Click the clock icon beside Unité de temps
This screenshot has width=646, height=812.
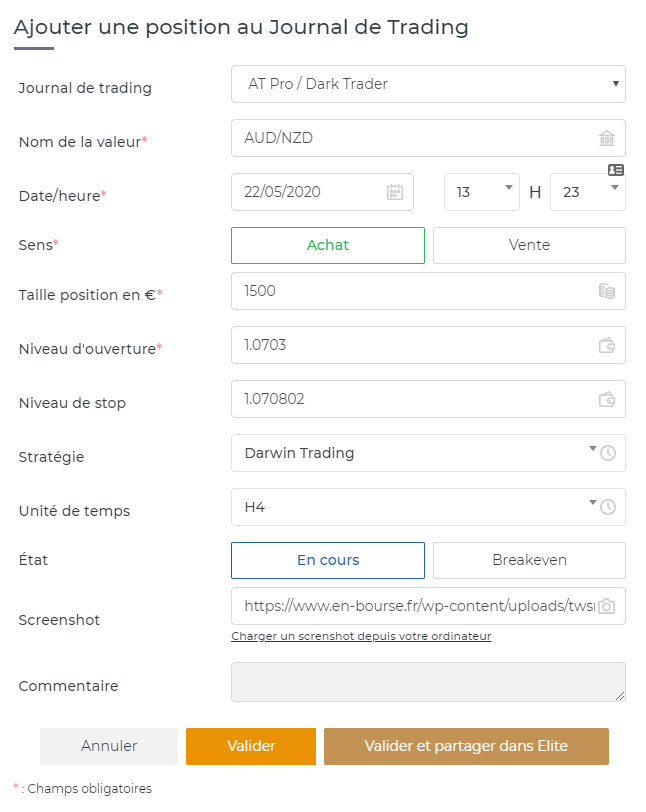[609, 507]
